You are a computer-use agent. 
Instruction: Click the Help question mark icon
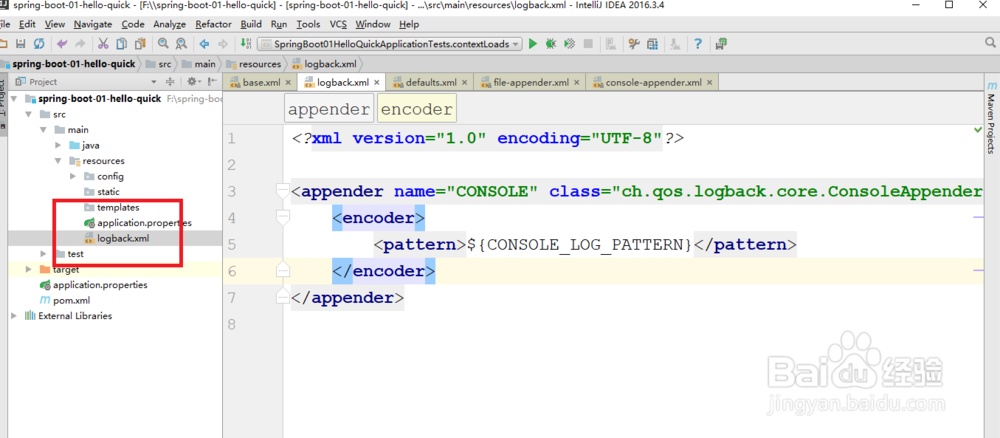click(x=698, y=44)
